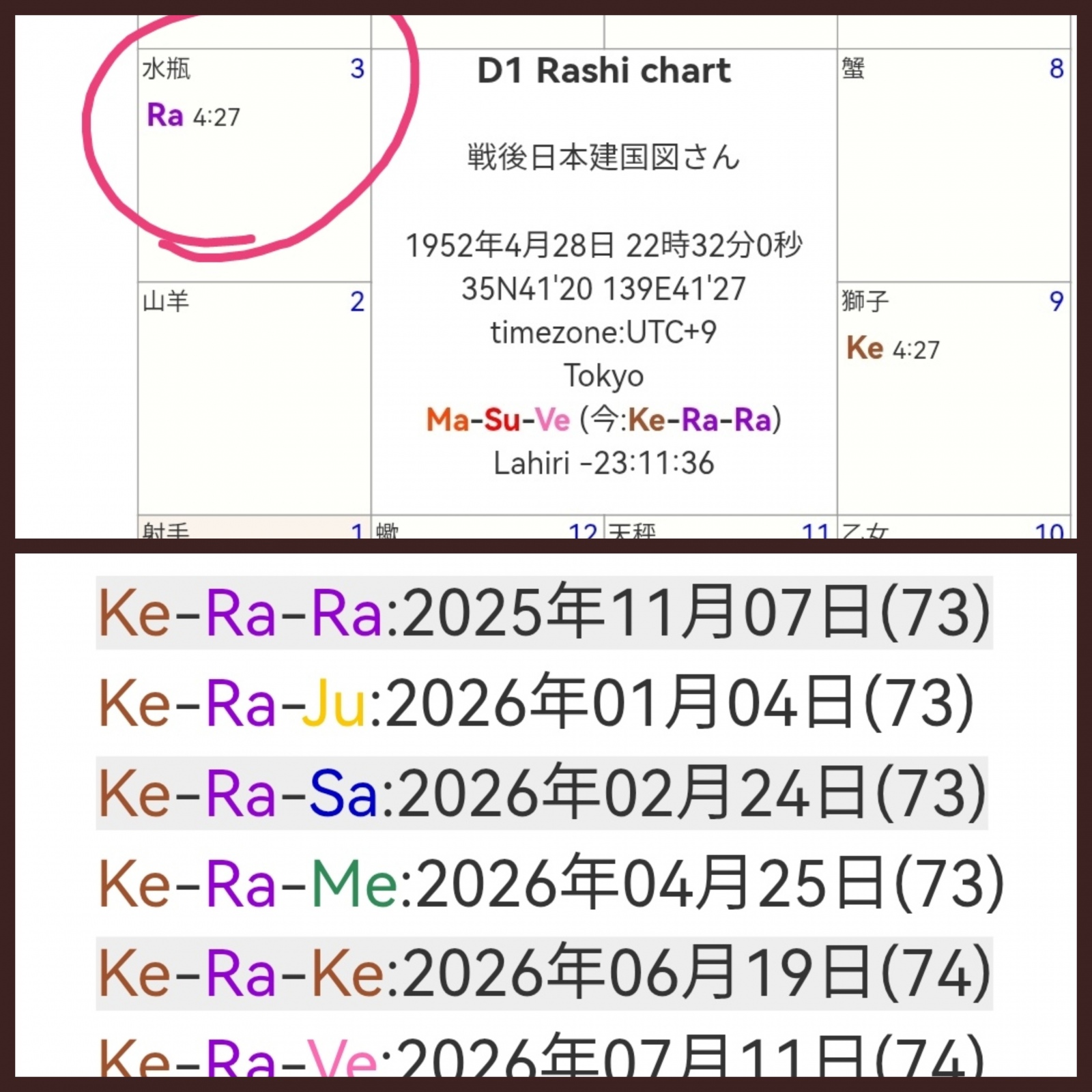
Task: Select the Ke-Ra-Ra dasha row dated 2025年11月07日
Action: [x=543, y=613]
